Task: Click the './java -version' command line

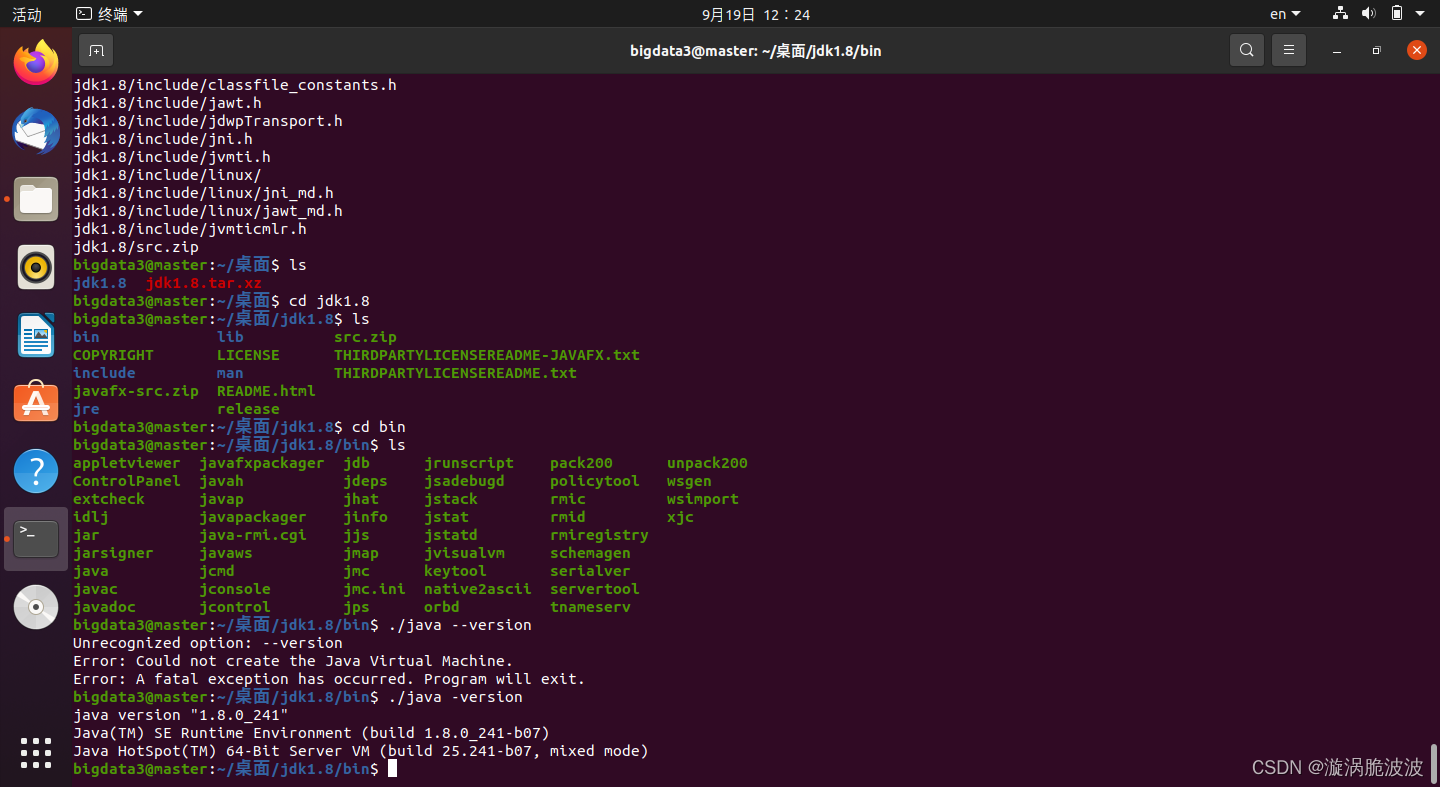Action: pos(455,697)
